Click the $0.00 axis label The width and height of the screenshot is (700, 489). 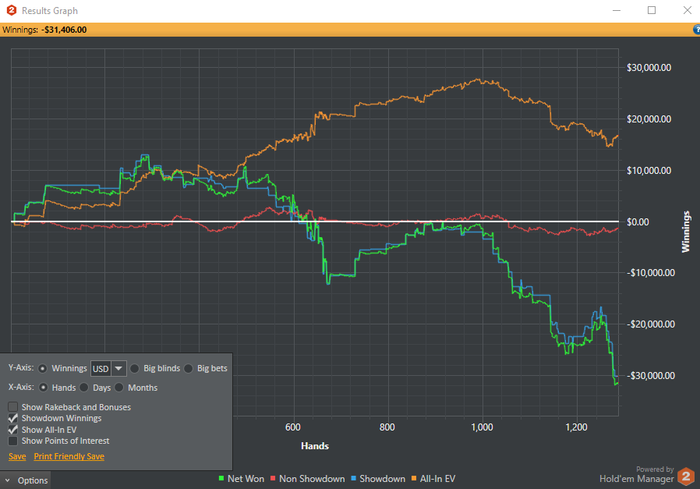[638, 222]
